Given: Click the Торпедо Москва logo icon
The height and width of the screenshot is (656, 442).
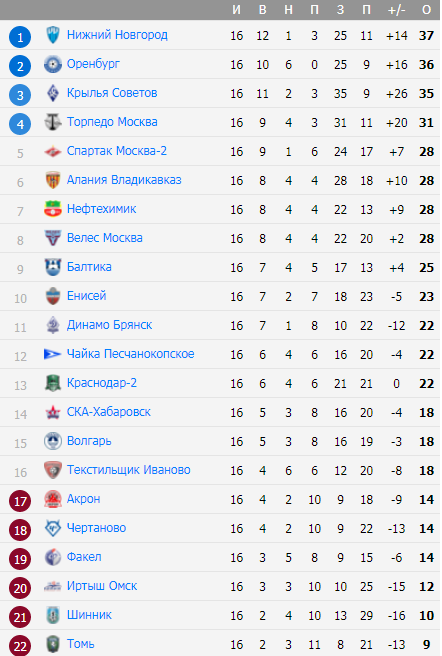Looking at the screenshot, I should (x=53, y=122).
